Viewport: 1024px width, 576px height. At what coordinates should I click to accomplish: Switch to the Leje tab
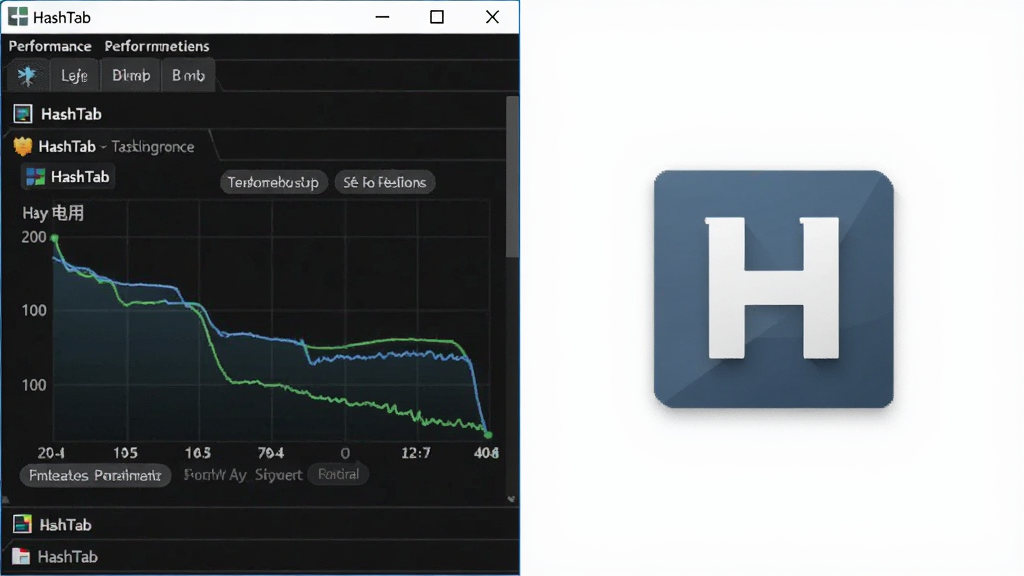click(74, 76)
